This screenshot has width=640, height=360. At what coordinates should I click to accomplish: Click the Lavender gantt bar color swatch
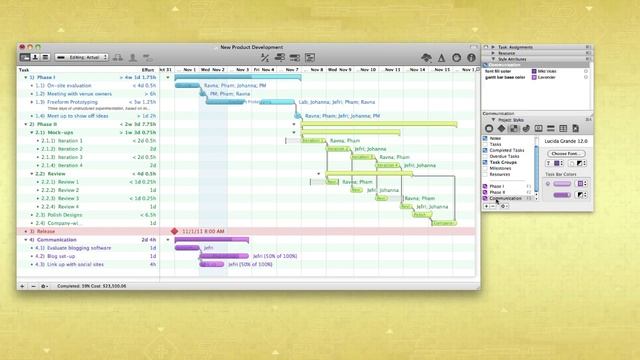point(534,77)
